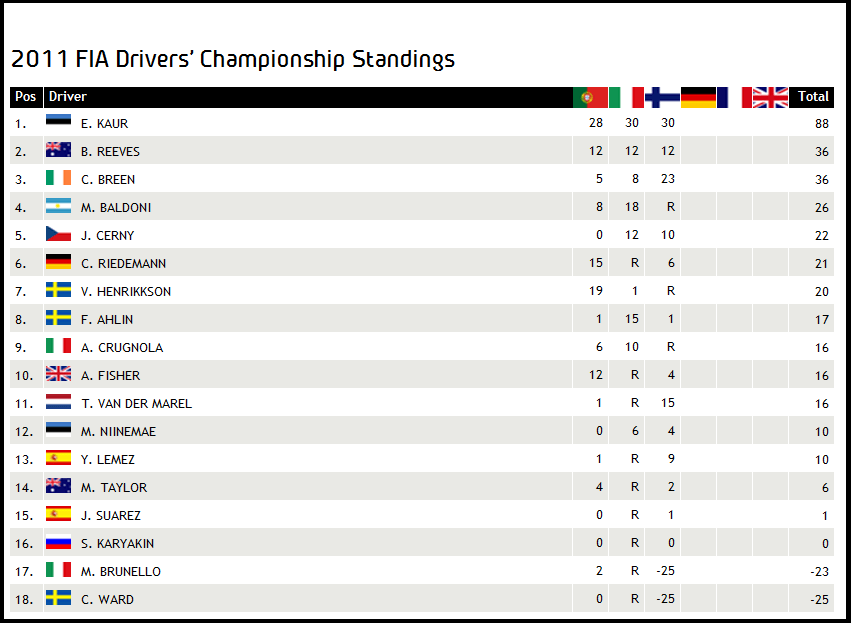The image size is (851, 623).
Task: Select driver name V. HENRIKKSON
Action: pyautogui.click(x=126, y=291)
